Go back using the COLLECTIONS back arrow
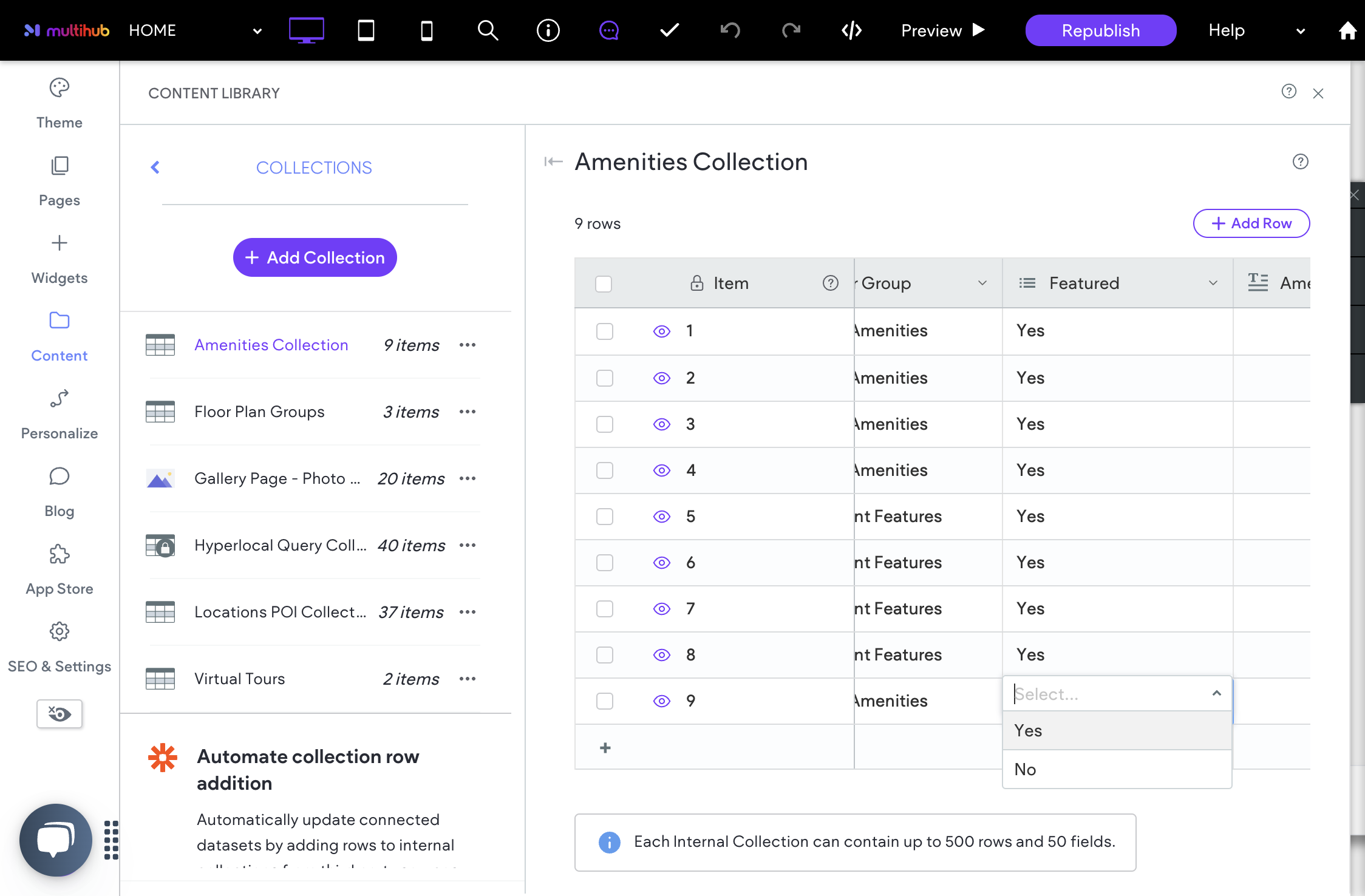 pyautogui.click(x=155, y=168)
